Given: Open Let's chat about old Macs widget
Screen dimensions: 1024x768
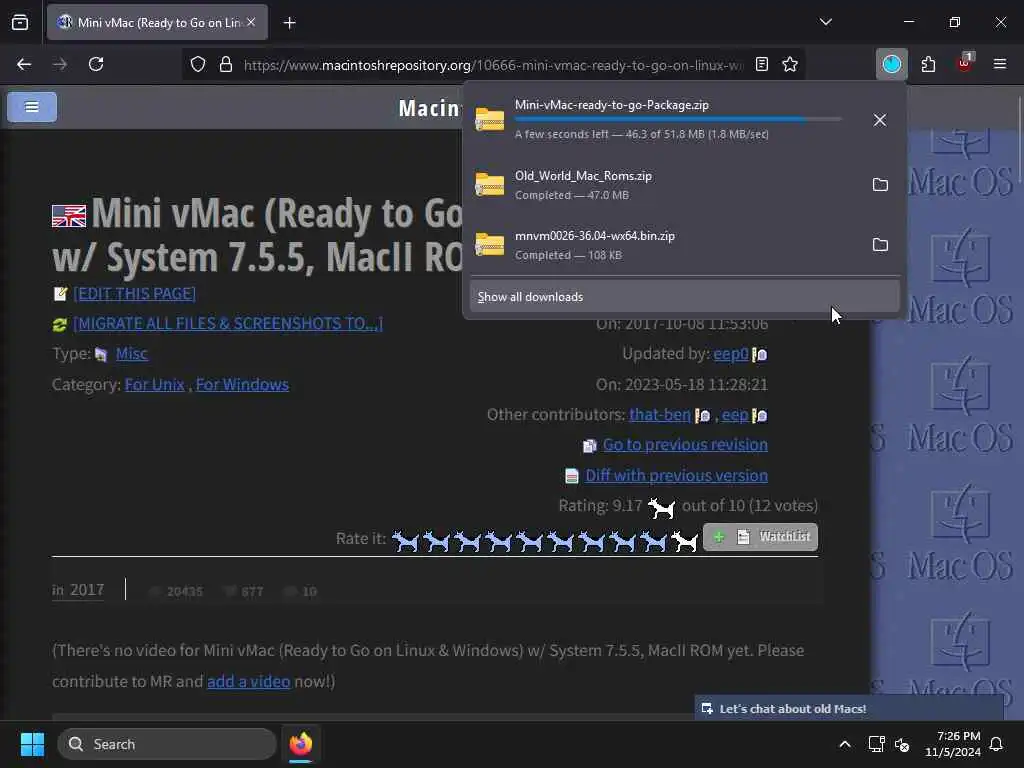Looking at the screenshot, I should [849, 709].
